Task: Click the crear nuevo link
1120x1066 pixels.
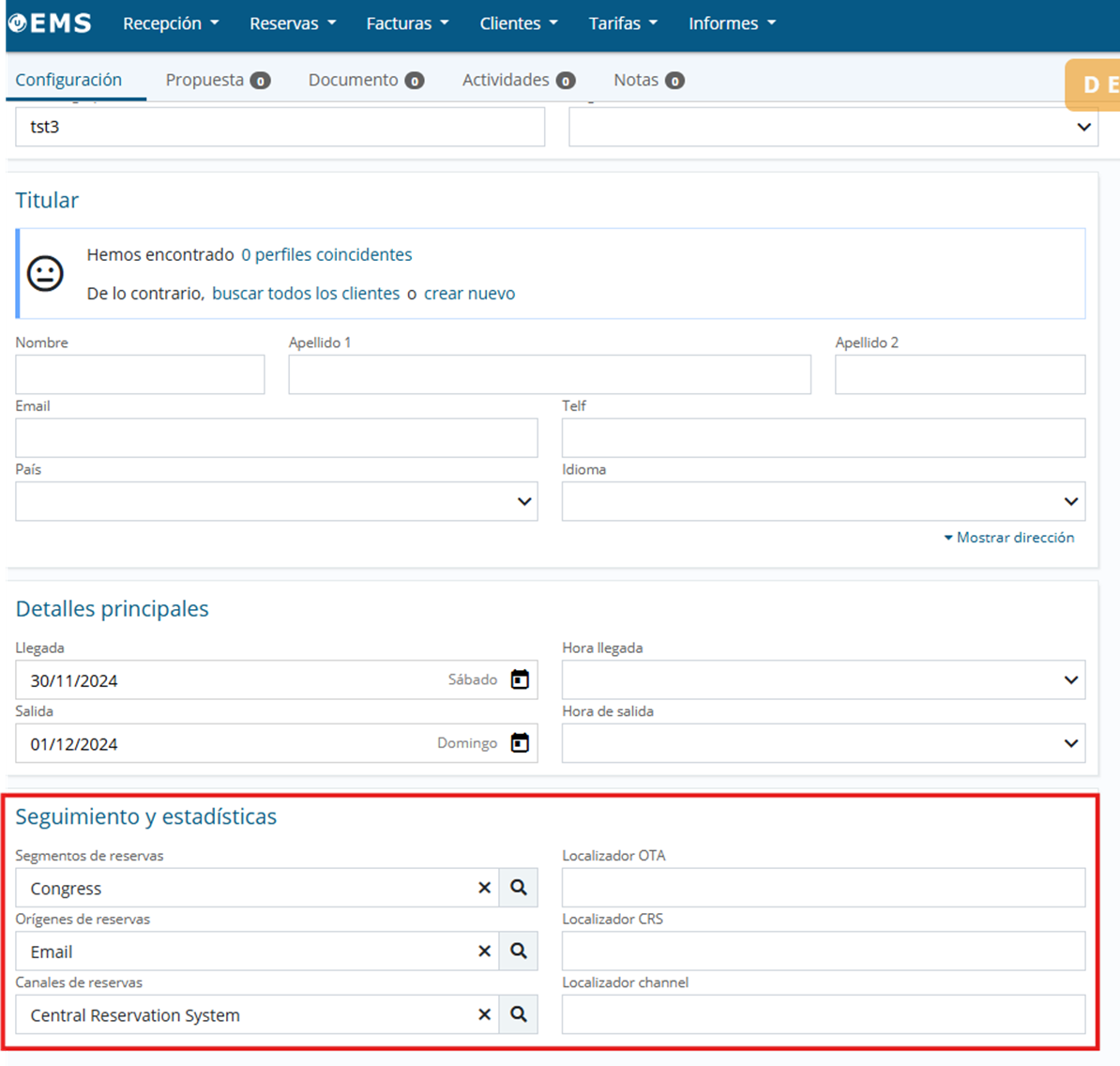Action: [x=469, y=294]
